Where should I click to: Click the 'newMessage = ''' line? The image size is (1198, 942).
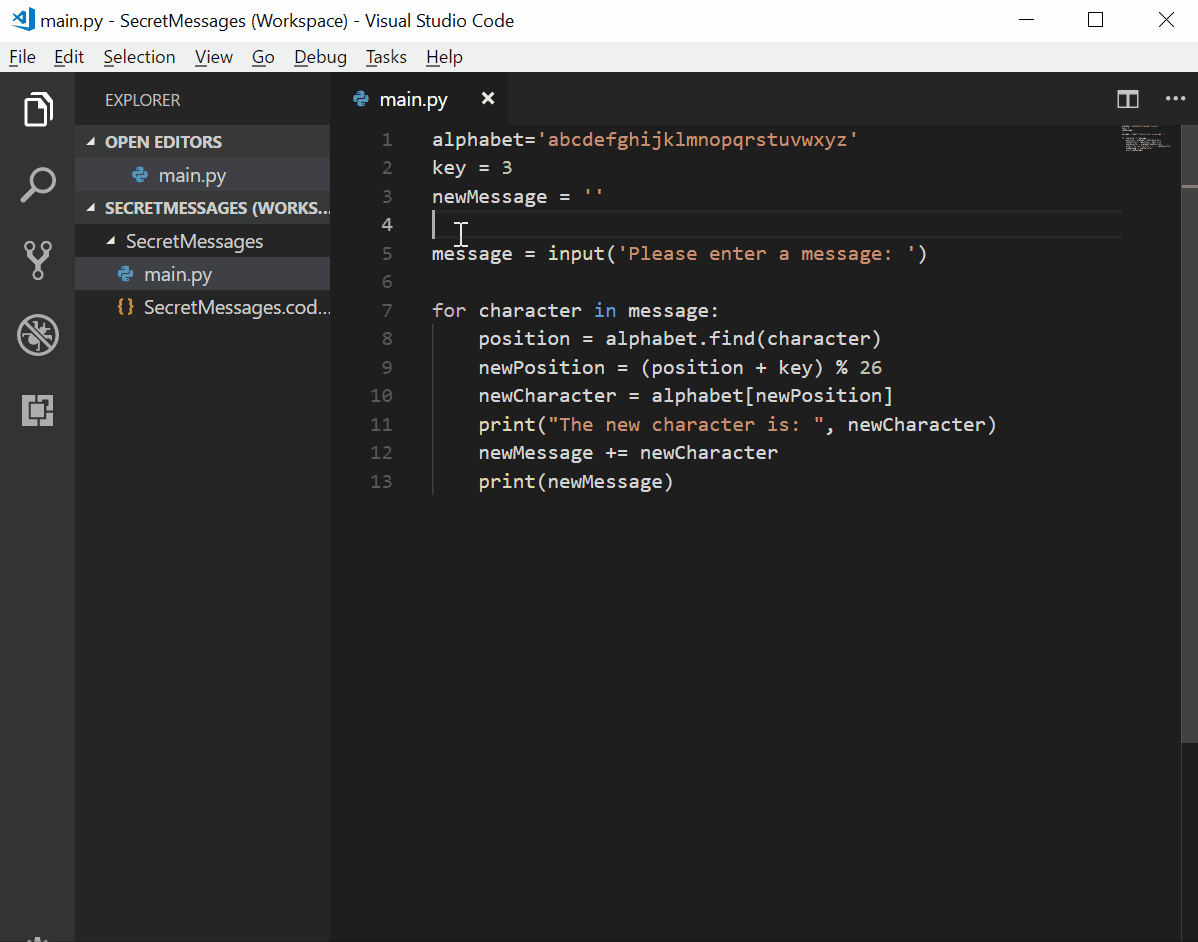click(x=517, y=196)
